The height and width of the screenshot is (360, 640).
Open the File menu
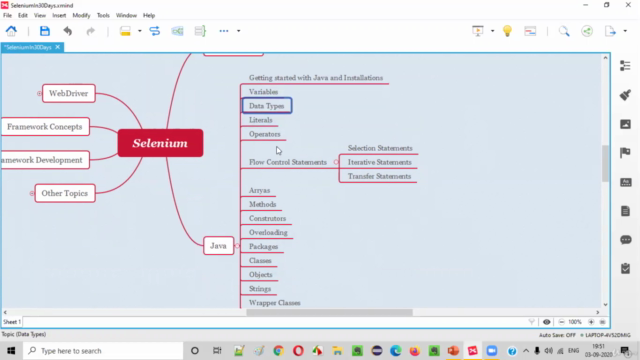click(x=7, y=16)
